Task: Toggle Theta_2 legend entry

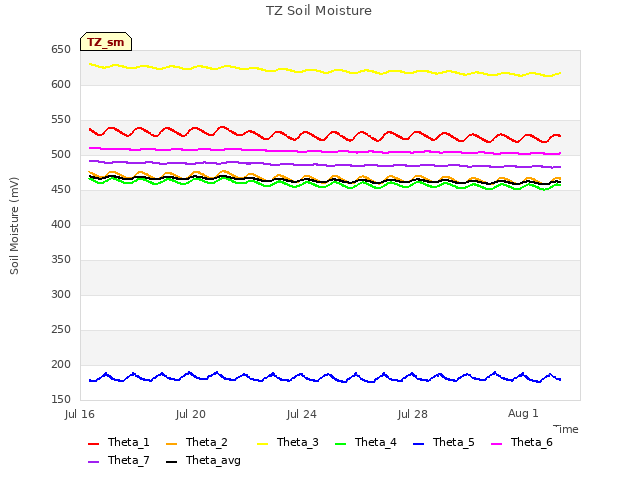Action: click(x=197, y=442)
